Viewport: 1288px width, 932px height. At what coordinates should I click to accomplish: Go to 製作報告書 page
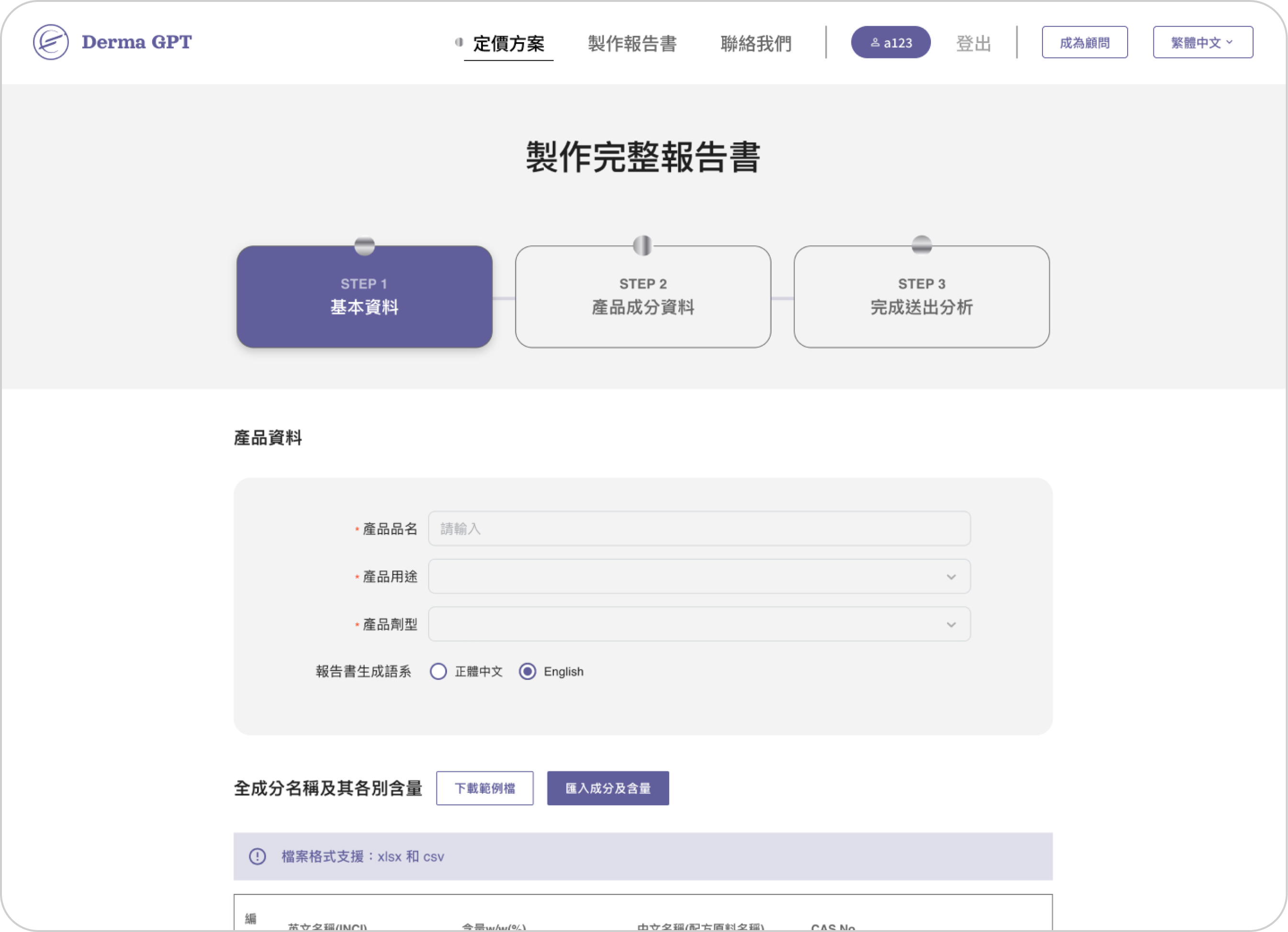click(632, 43)
